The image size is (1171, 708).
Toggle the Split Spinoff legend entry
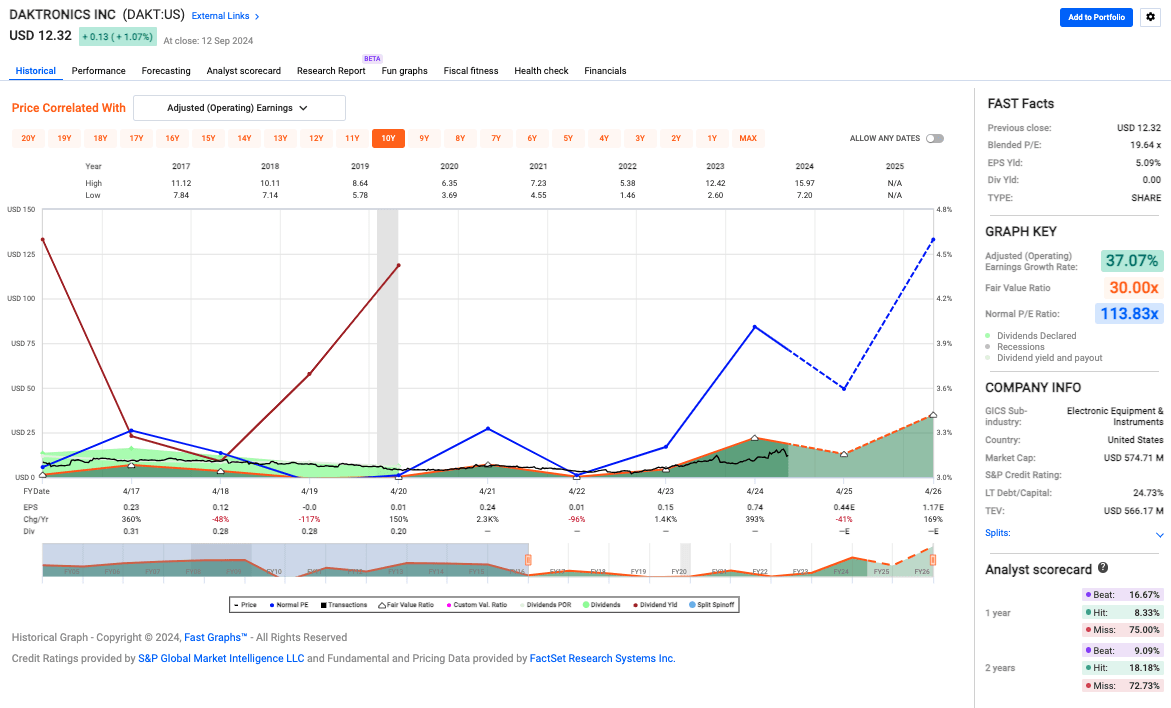[x=712, y=605]
